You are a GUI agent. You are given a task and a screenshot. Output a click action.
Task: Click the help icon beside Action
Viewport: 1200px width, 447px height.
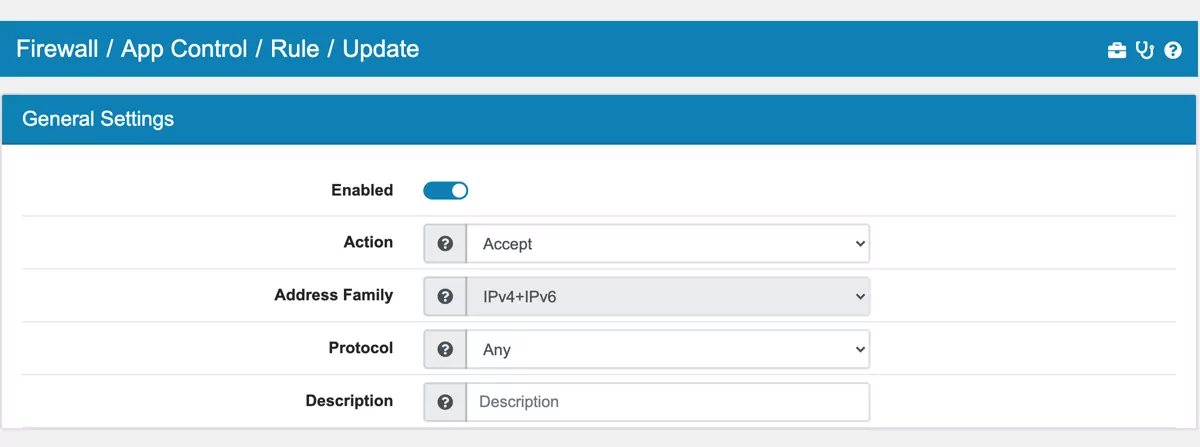[446, 243]
